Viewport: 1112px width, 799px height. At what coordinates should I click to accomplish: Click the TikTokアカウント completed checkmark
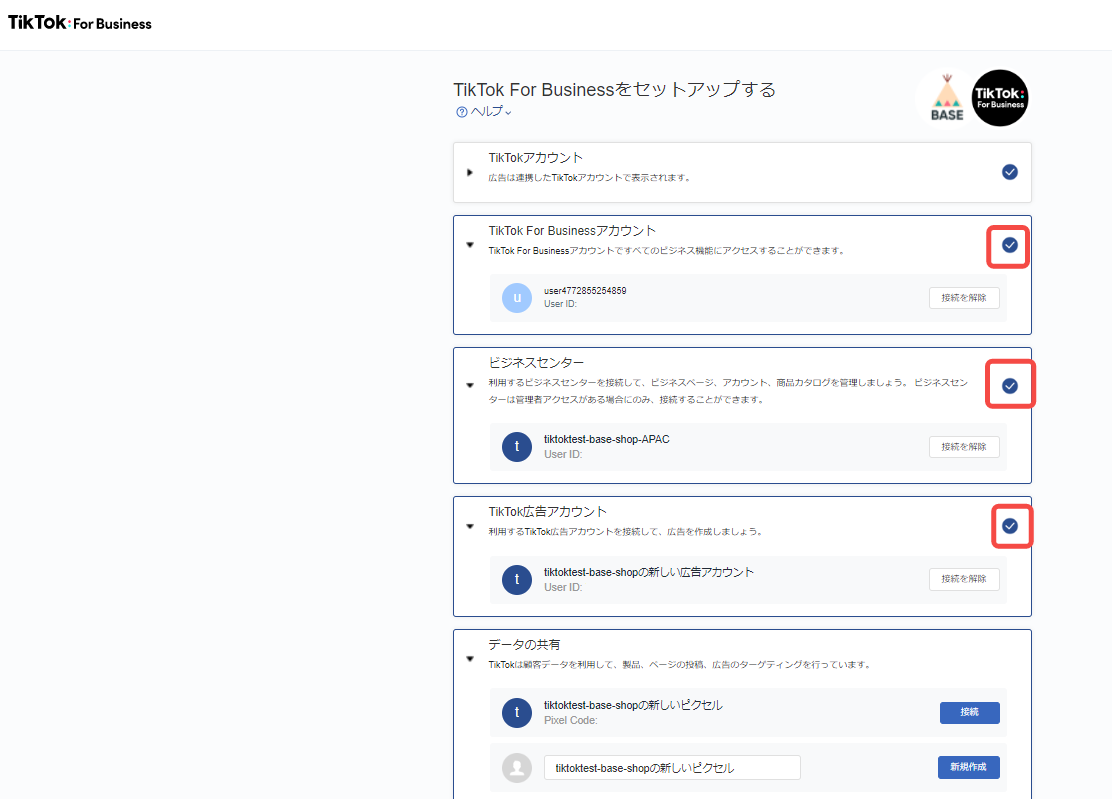(x=1010, y=172)
